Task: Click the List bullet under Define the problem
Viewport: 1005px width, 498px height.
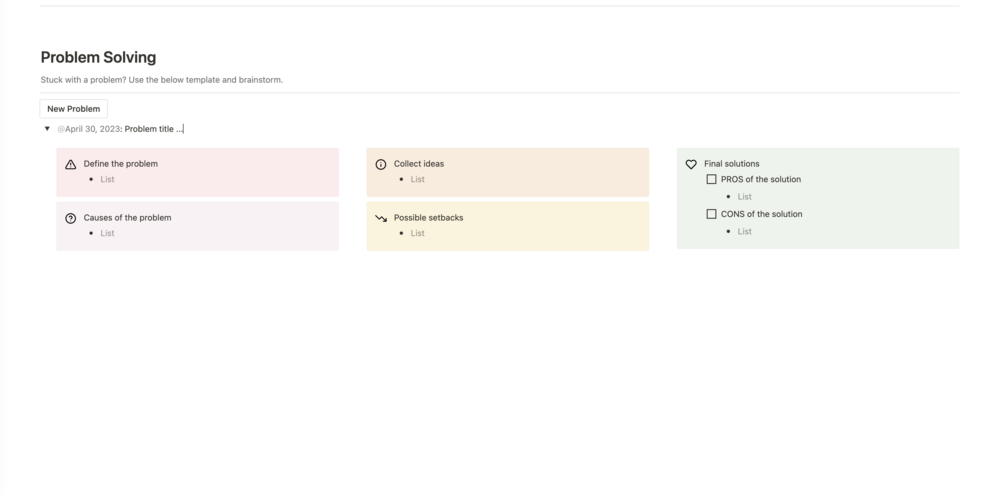Action: click(107, 180)
